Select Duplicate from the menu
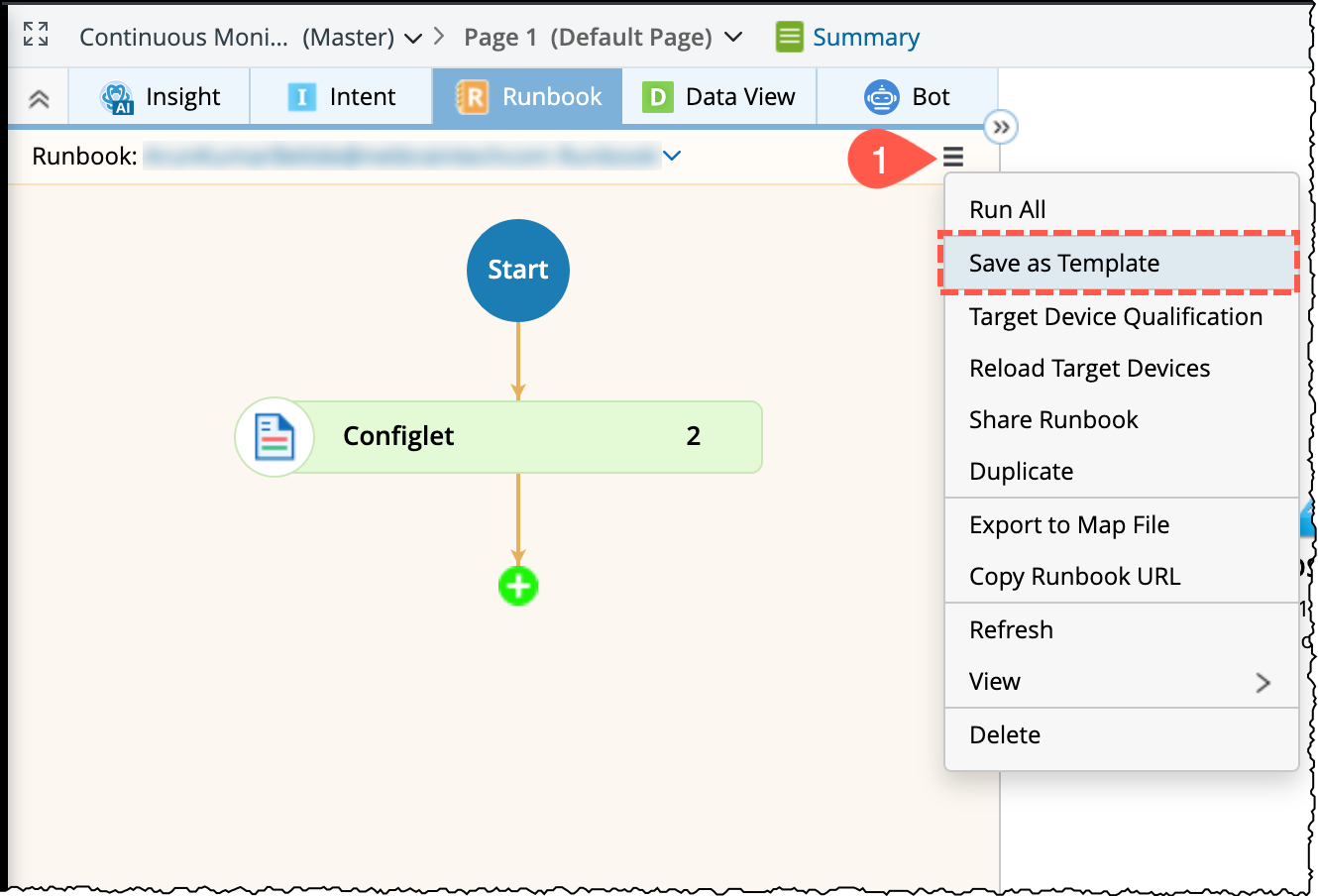The height and width of the screenshot is (896, 1318). pyautogui.click(x=1122, y=472)
